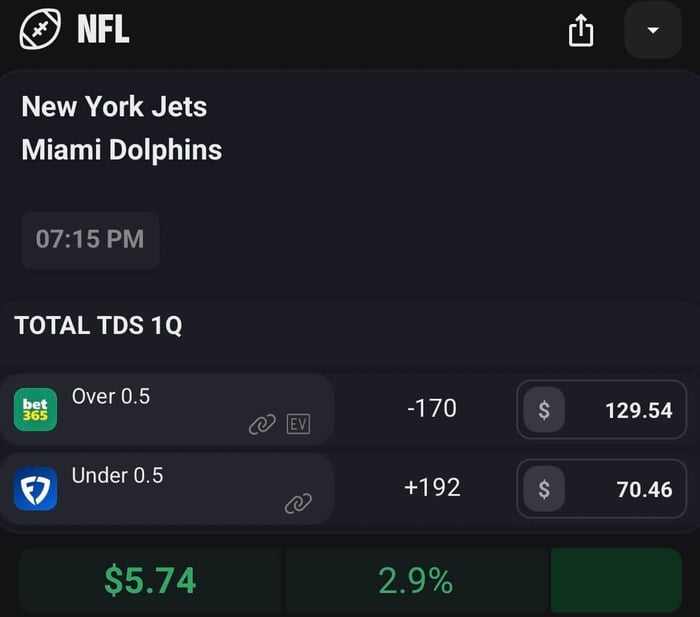Open the link icon in Under 0.5 row
The height and width of the screenshot is (617, 700).
[x=298, y=504]
